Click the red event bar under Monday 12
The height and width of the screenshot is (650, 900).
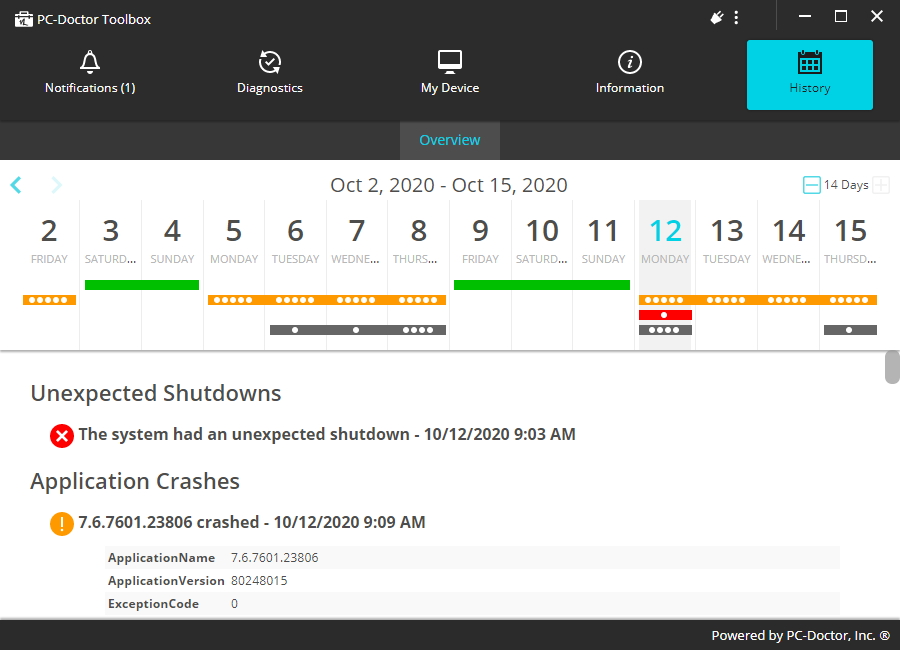[665, 315]
